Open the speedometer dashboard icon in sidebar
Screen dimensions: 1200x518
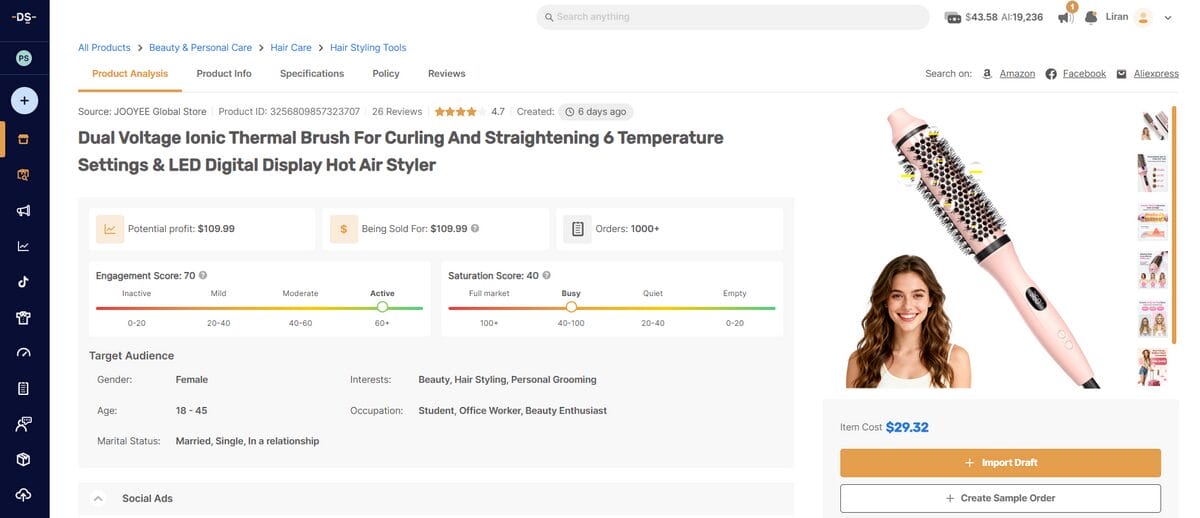pos(24,353)
